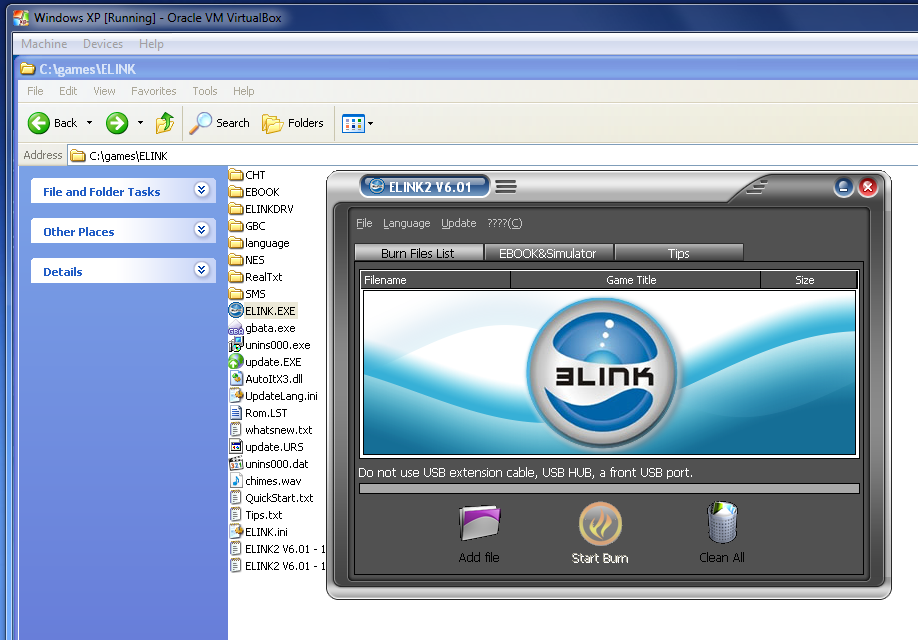Open the ELINK2 hamburger menu icon

click(x=506, y=187)
